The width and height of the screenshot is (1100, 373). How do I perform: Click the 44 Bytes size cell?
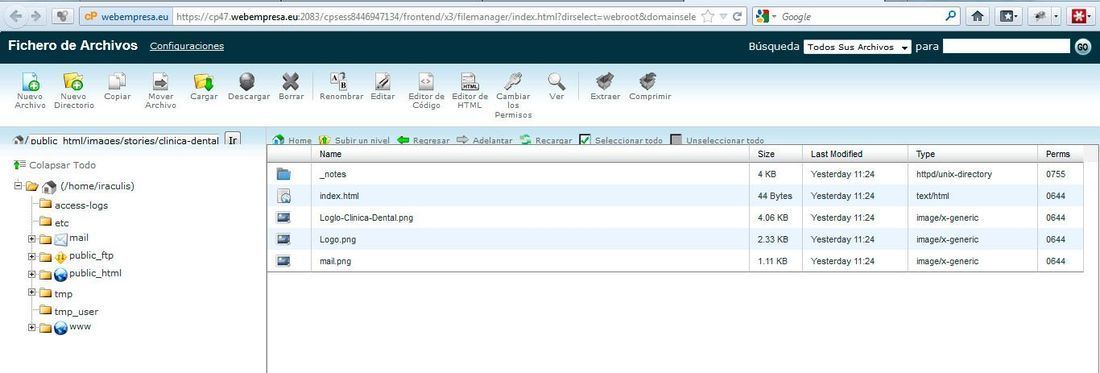(774, 196)
